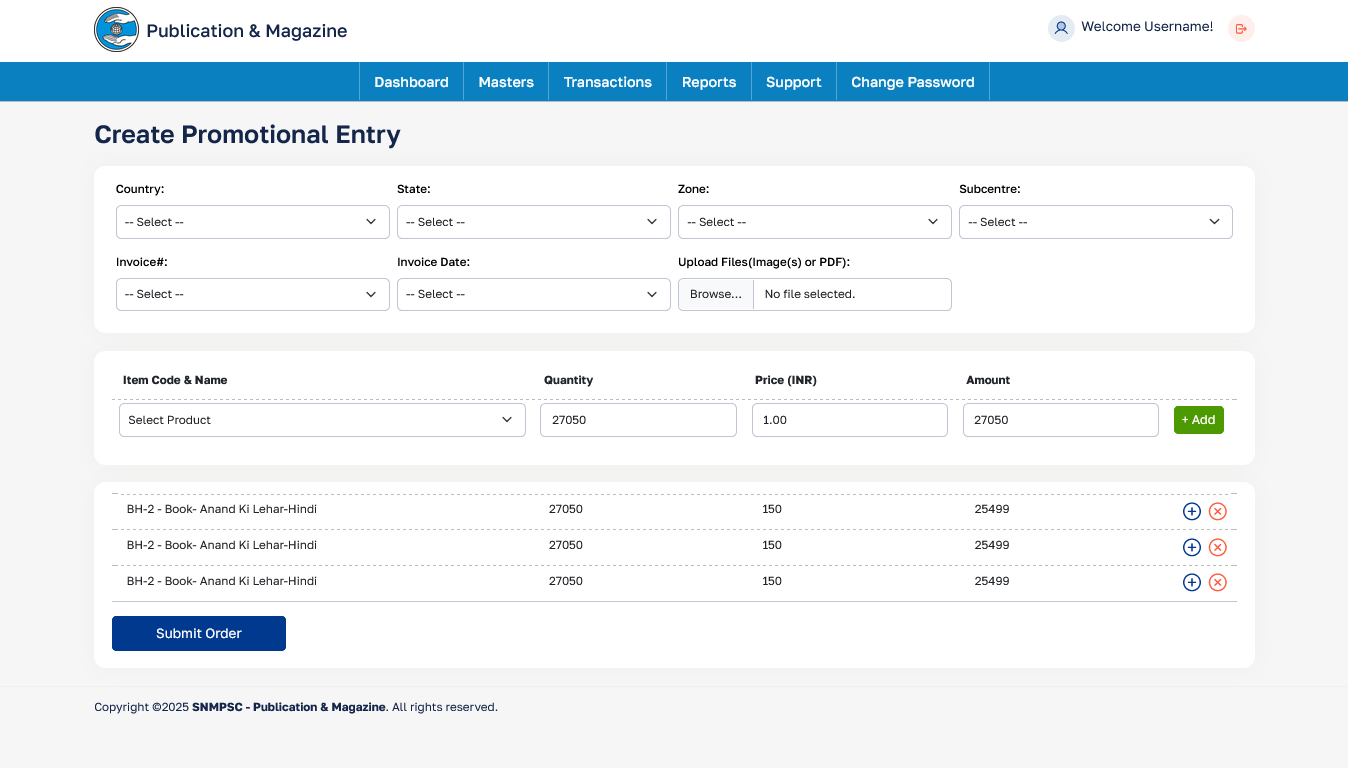
Task: Click the Quantity input field
Action: coord(638,420)
